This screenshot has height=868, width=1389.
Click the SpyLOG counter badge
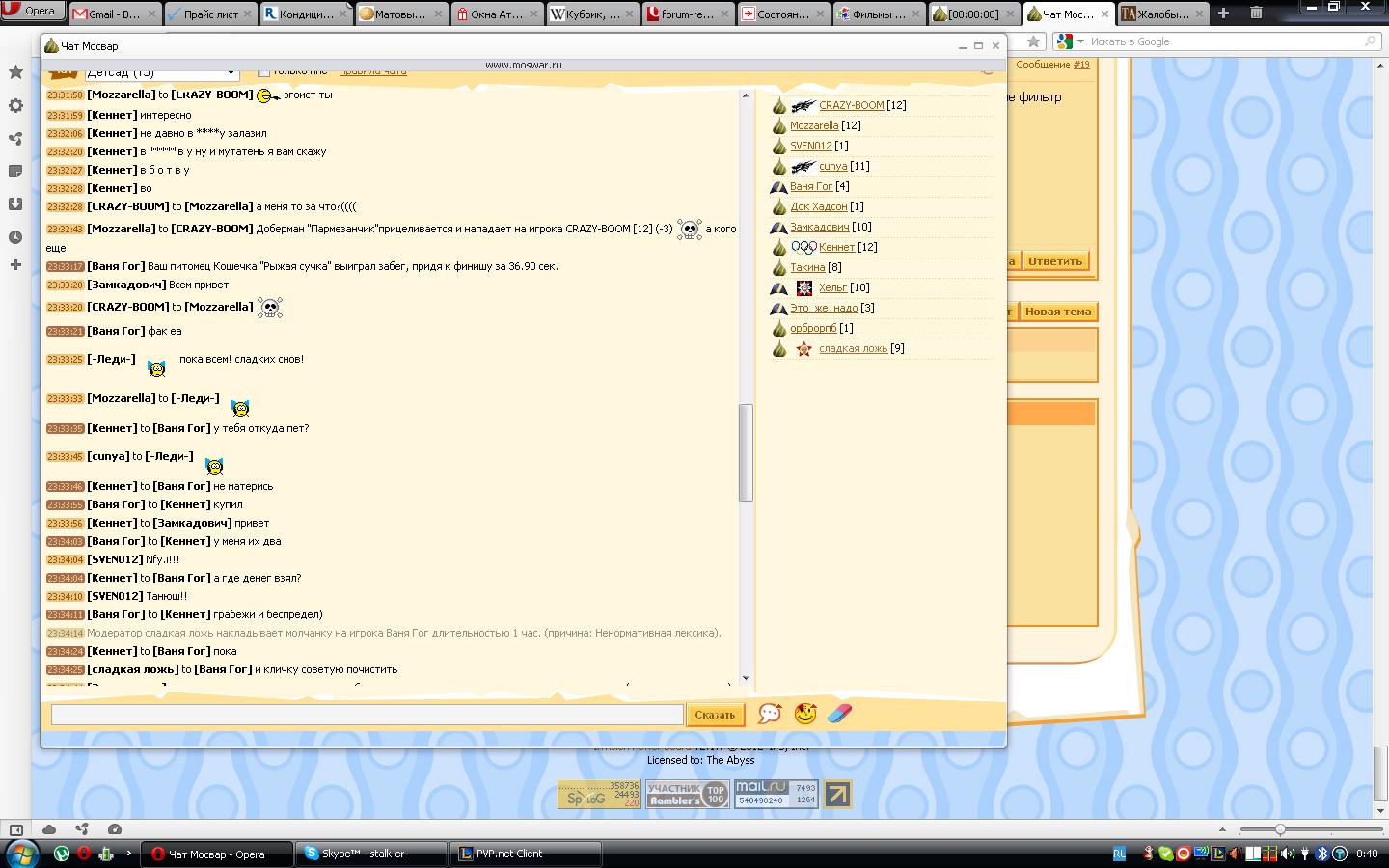pos(599,795)
